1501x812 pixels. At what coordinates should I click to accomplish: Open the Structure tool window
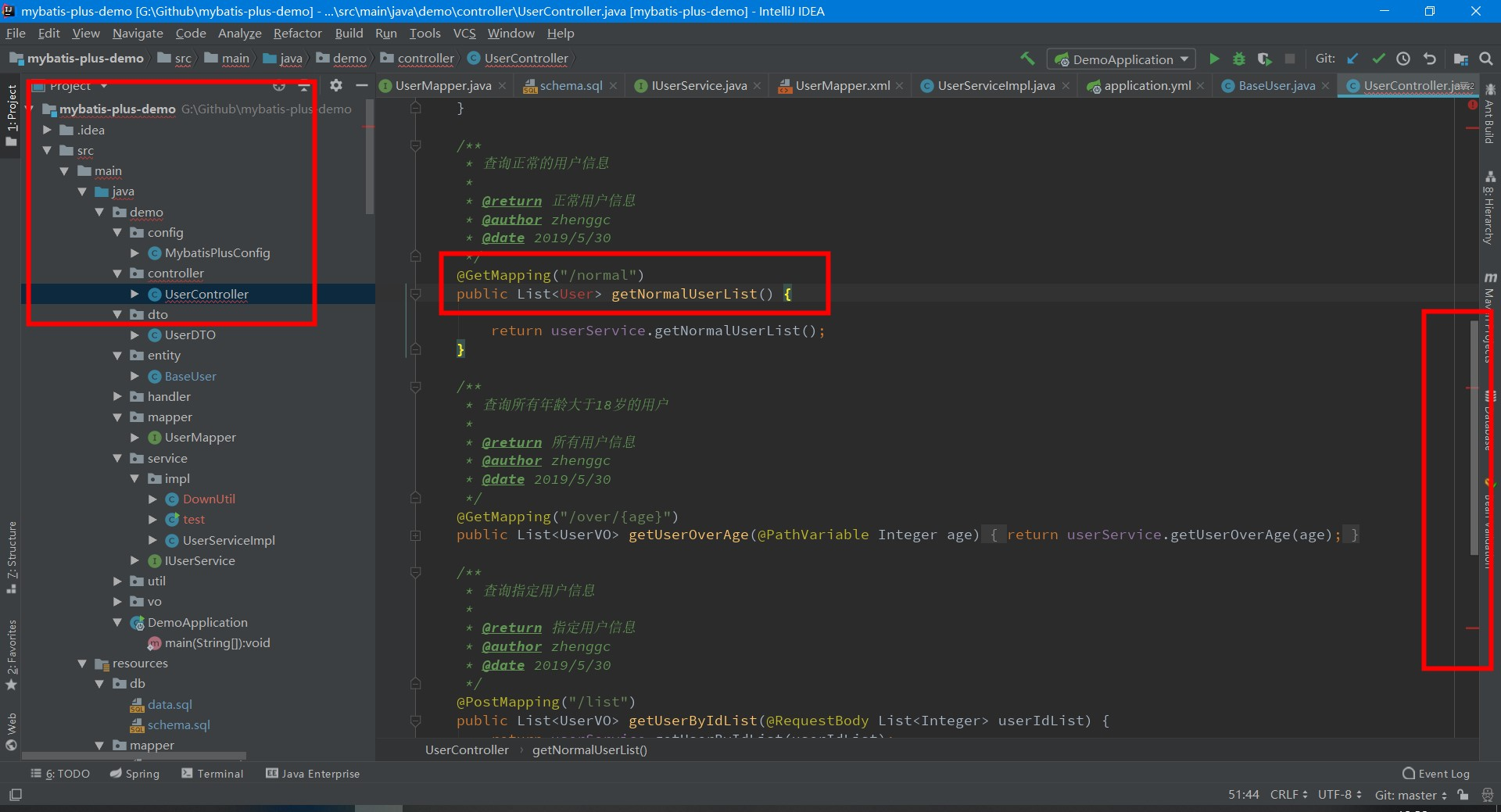pyautogui.click(x=11, y=556)
